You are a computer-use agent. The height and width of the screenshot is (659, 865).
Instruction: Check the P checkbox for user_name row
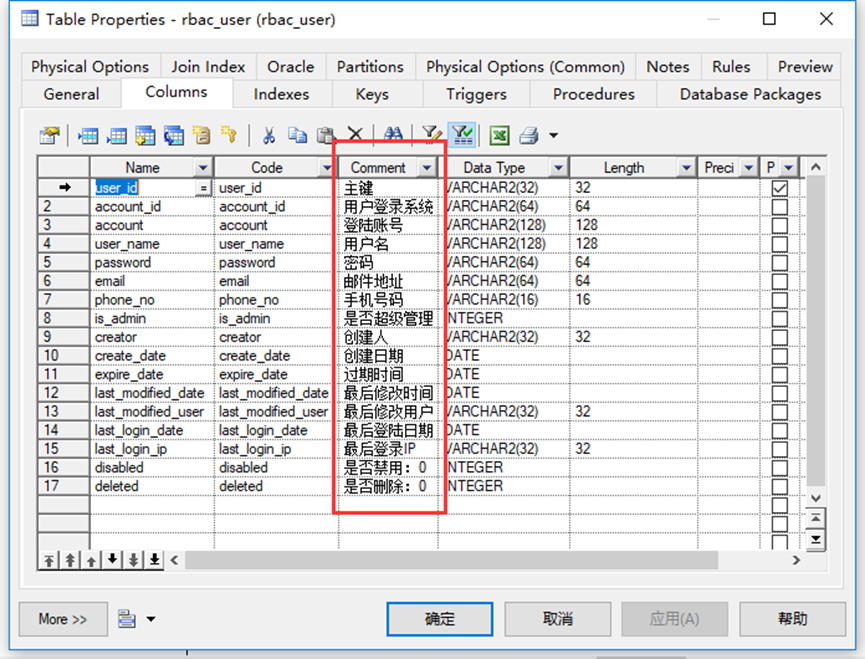tap(779, 244)
